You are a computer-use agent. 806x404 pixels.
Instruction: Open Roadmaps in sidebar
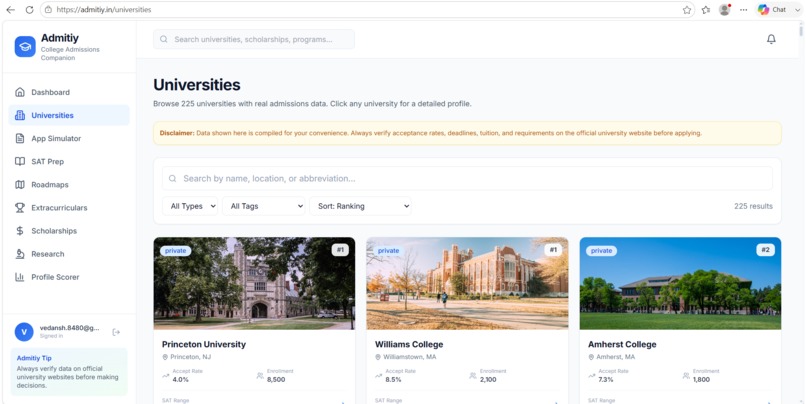click(69, 185)
